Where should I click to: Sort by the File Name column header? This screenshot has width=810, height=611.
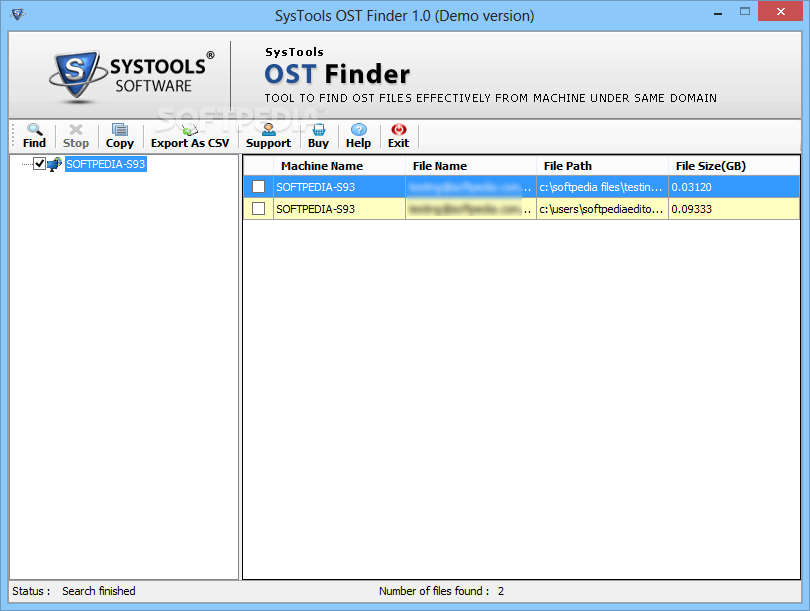pyautogui.click(x=471, y=166)
